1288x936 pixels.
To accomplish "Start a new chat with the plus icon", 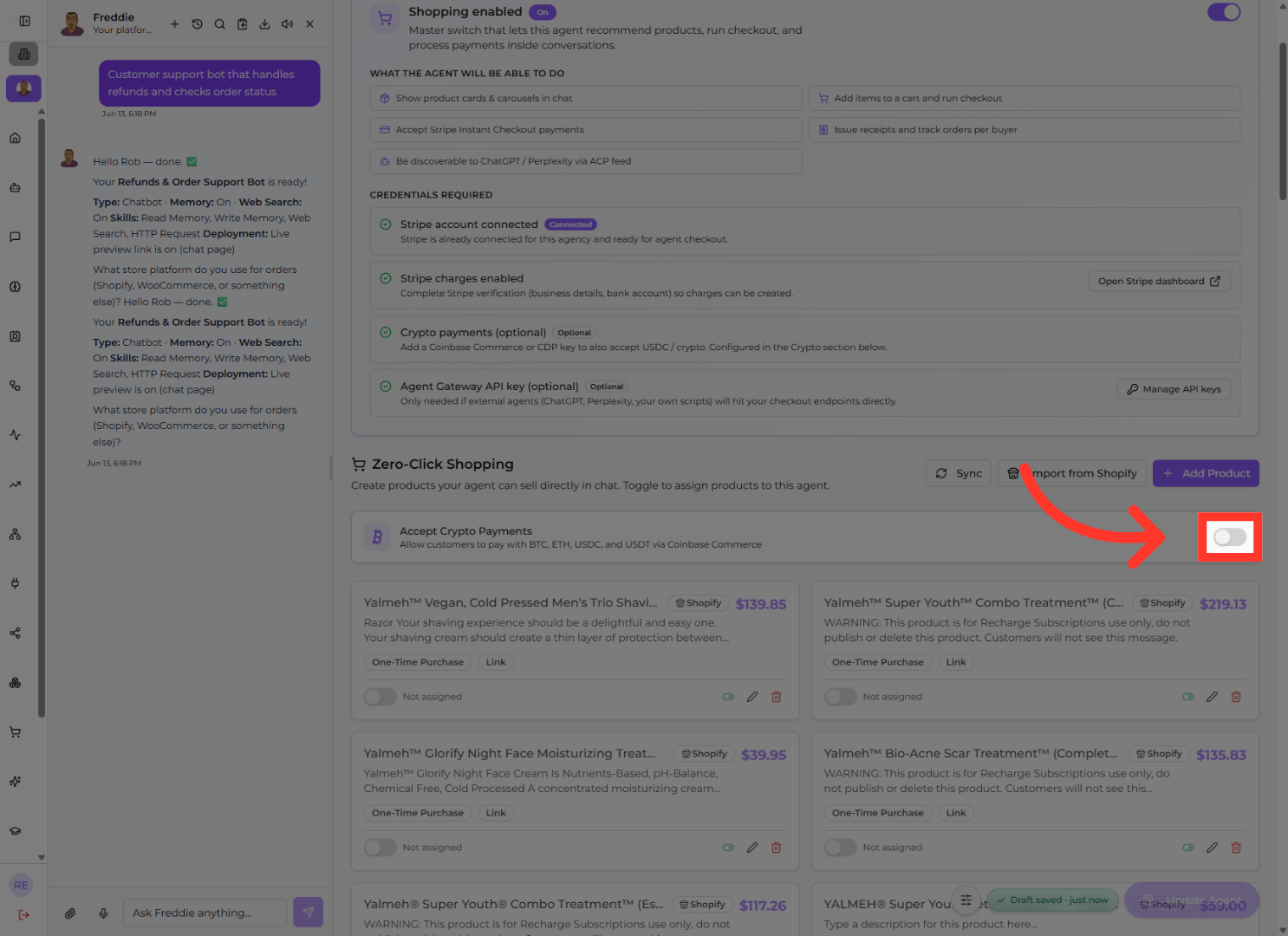I will point(174,24).
